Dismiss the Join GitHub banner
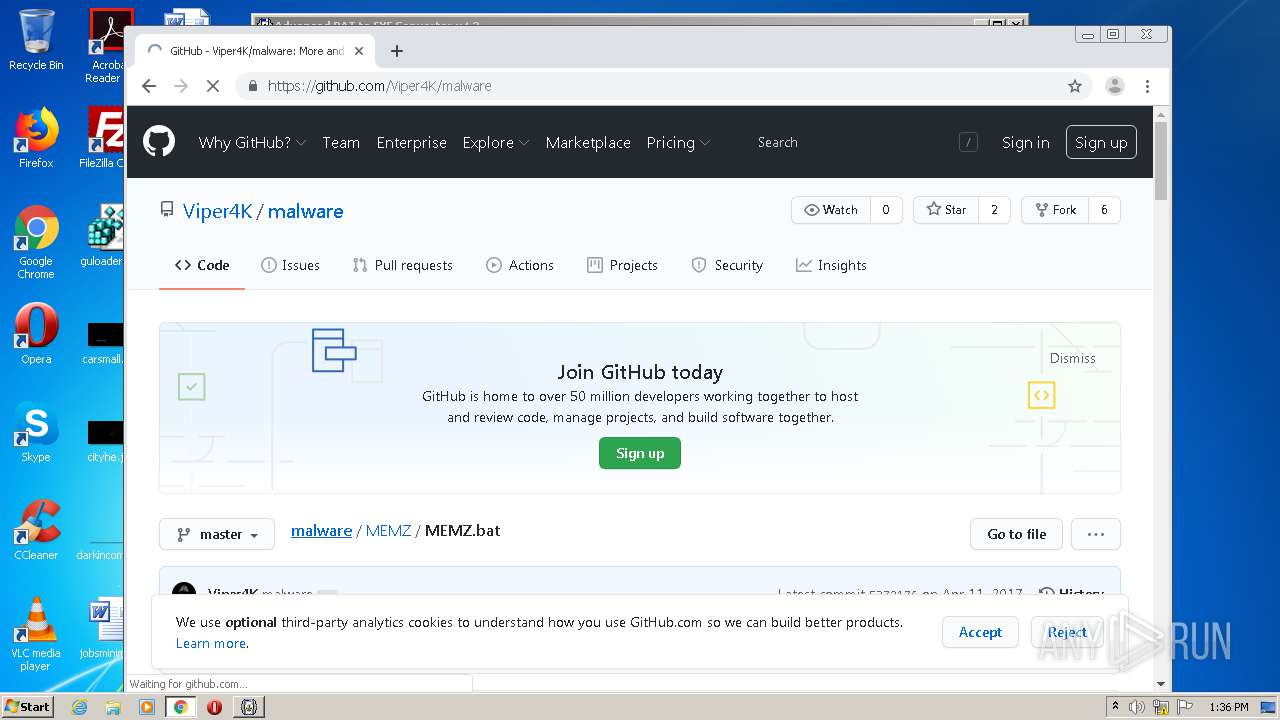This screenshot has height=720, width=1280. point(1072,358)
